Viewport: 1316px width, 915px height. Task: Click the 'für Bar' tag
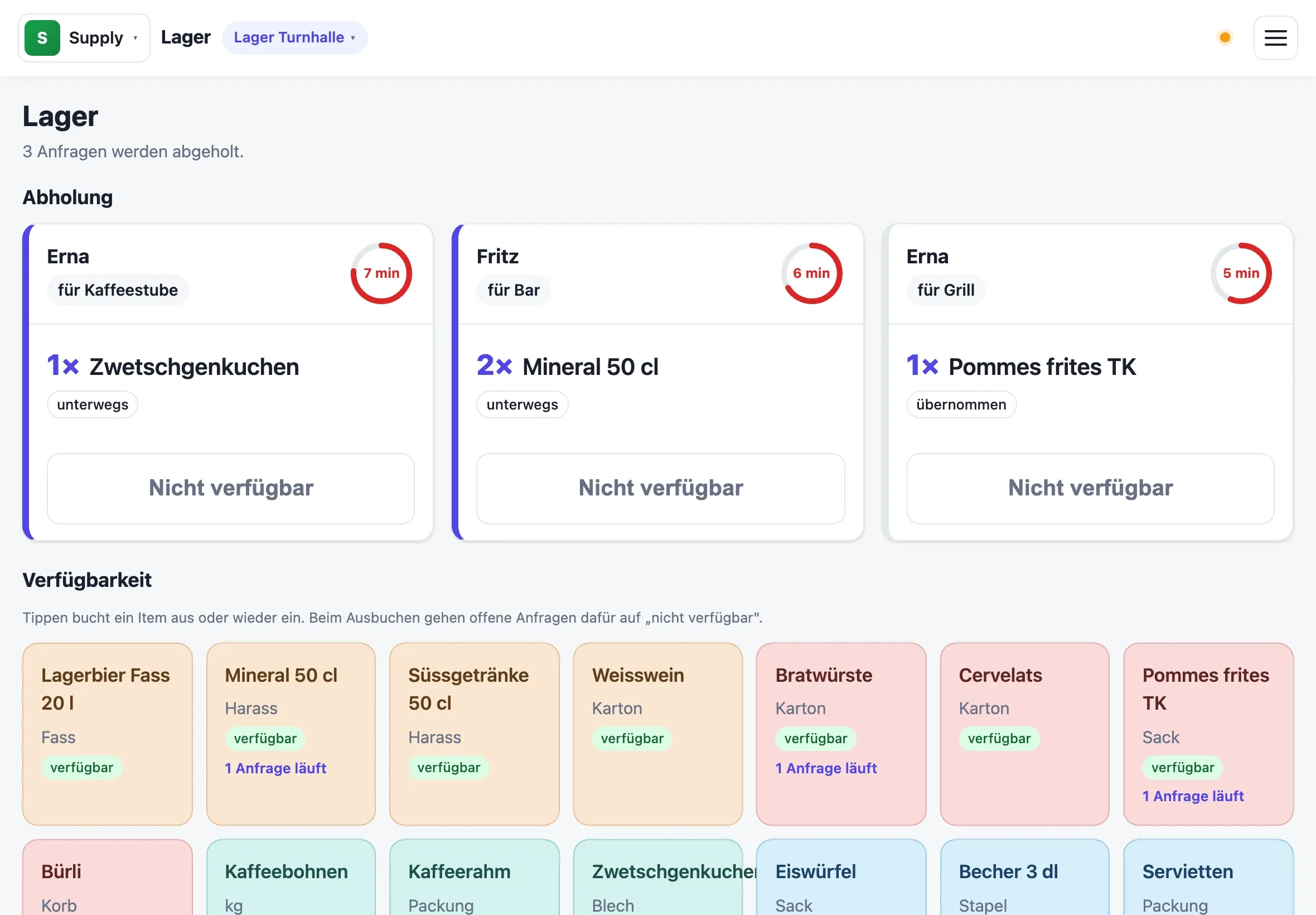(514, 290)
